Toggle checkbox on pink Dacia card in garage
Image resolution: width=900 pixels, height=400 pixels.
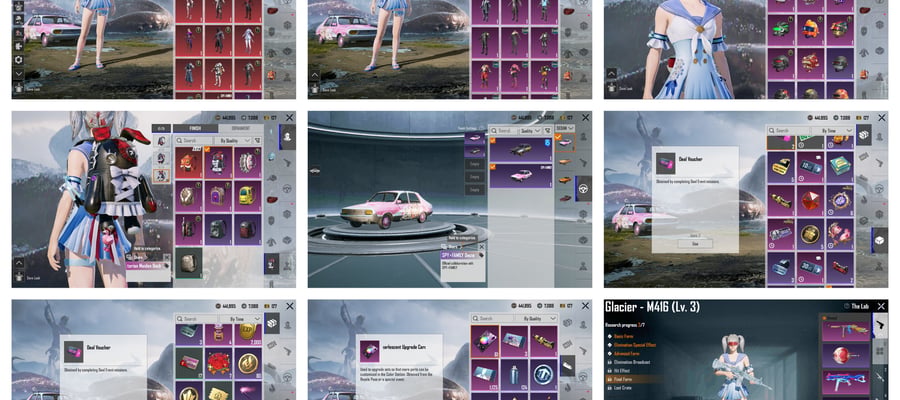pos(492,167)
